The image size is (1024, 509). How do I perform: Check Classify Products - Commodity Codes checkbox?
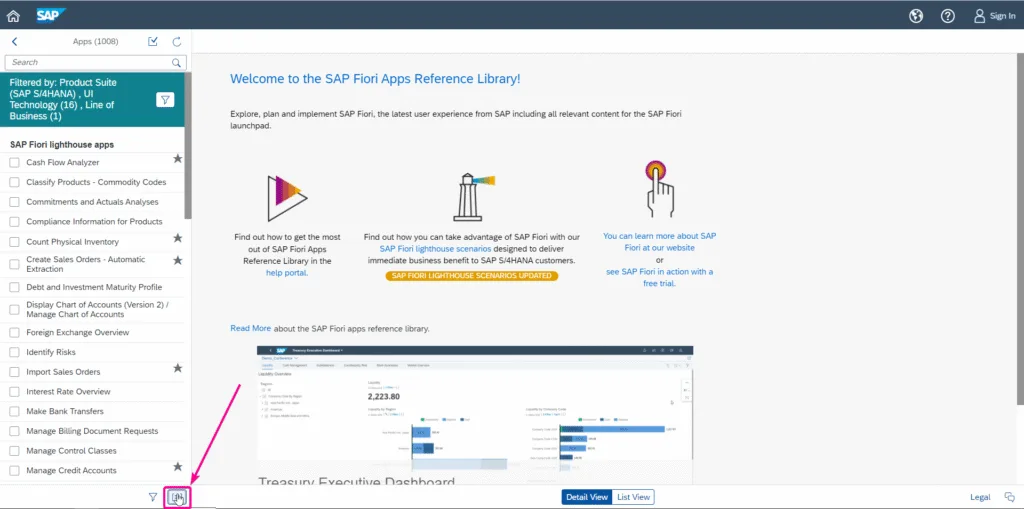[14, 182]
